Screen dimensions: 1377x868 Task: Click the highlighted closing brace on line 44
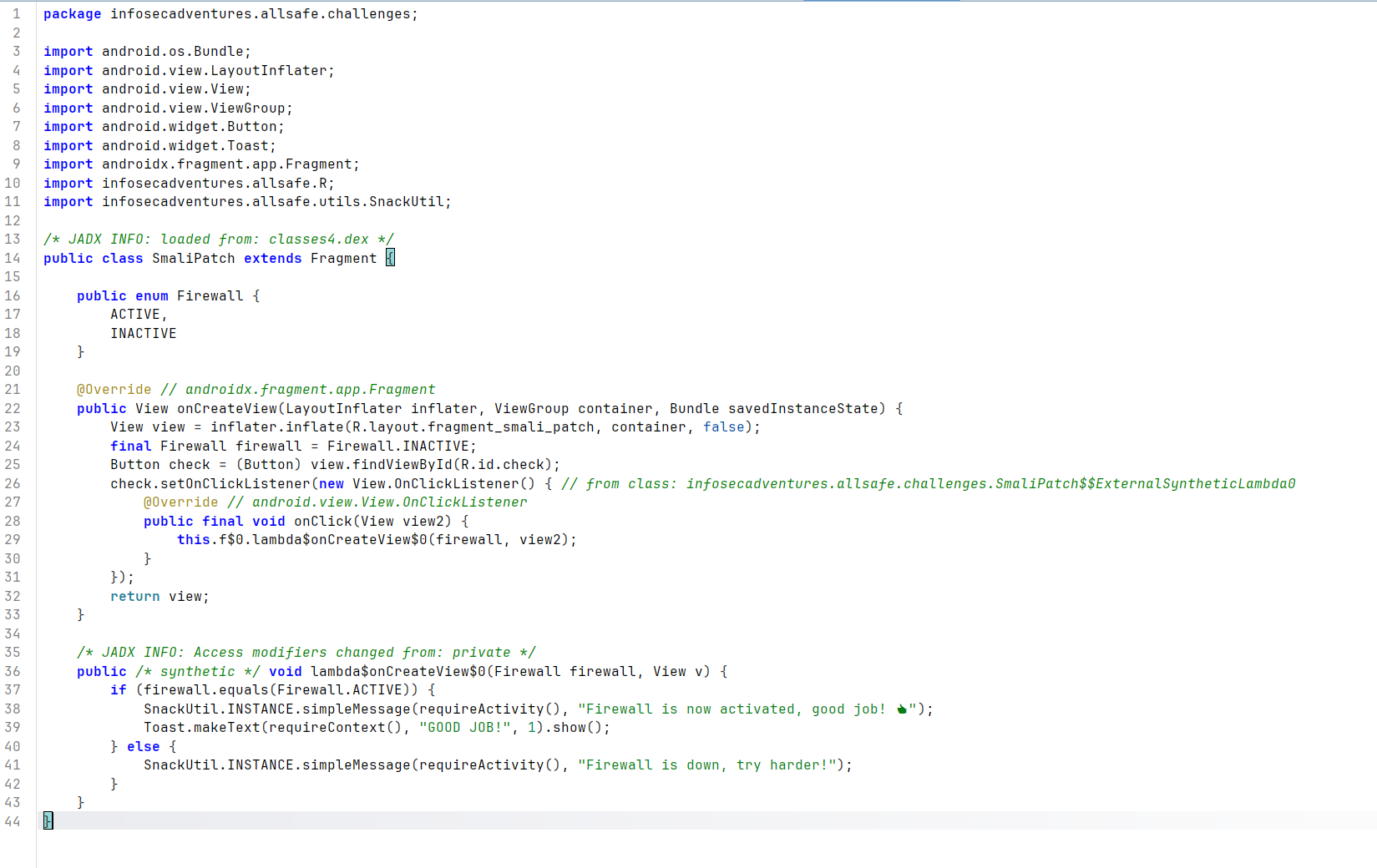(x=48, y=821)
